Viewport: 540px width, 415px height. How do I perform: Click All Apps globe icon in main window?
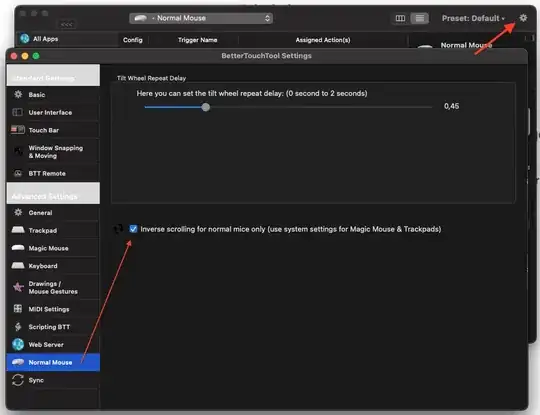pos(24,39)
